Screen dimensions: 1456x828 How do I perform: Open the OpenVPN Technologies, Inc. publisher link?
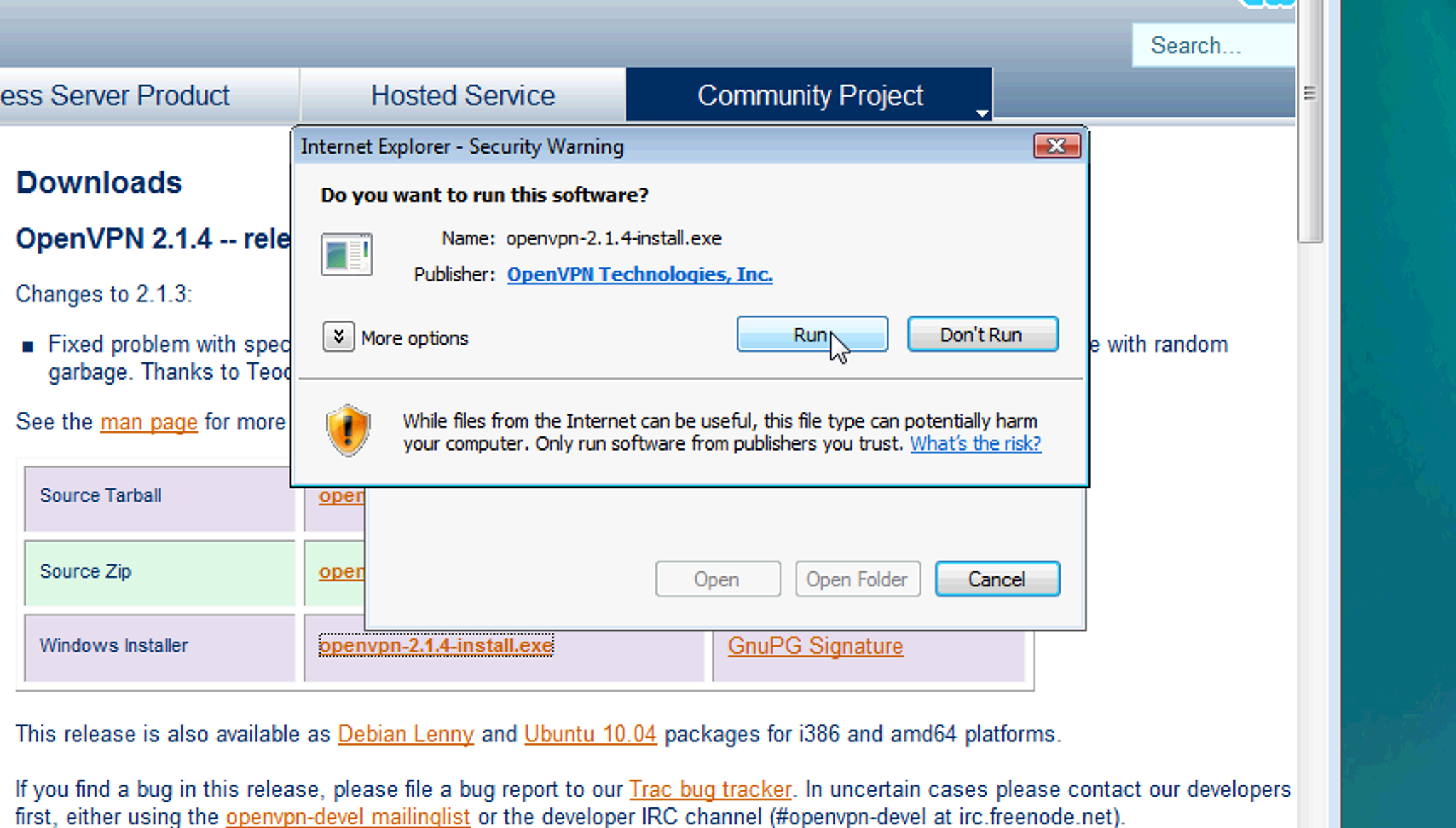click(640, 274)
